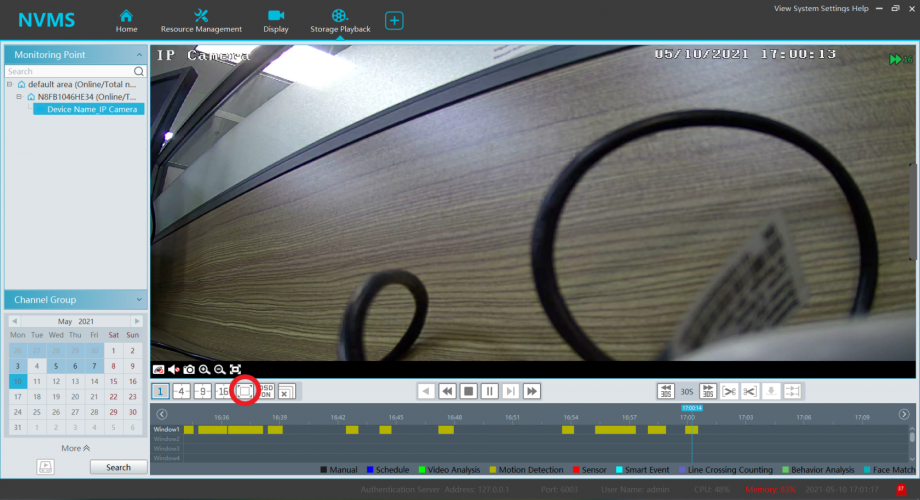Expand the More options below calendar
This screenshot has height=500, width=920.
tap(76, 448)
